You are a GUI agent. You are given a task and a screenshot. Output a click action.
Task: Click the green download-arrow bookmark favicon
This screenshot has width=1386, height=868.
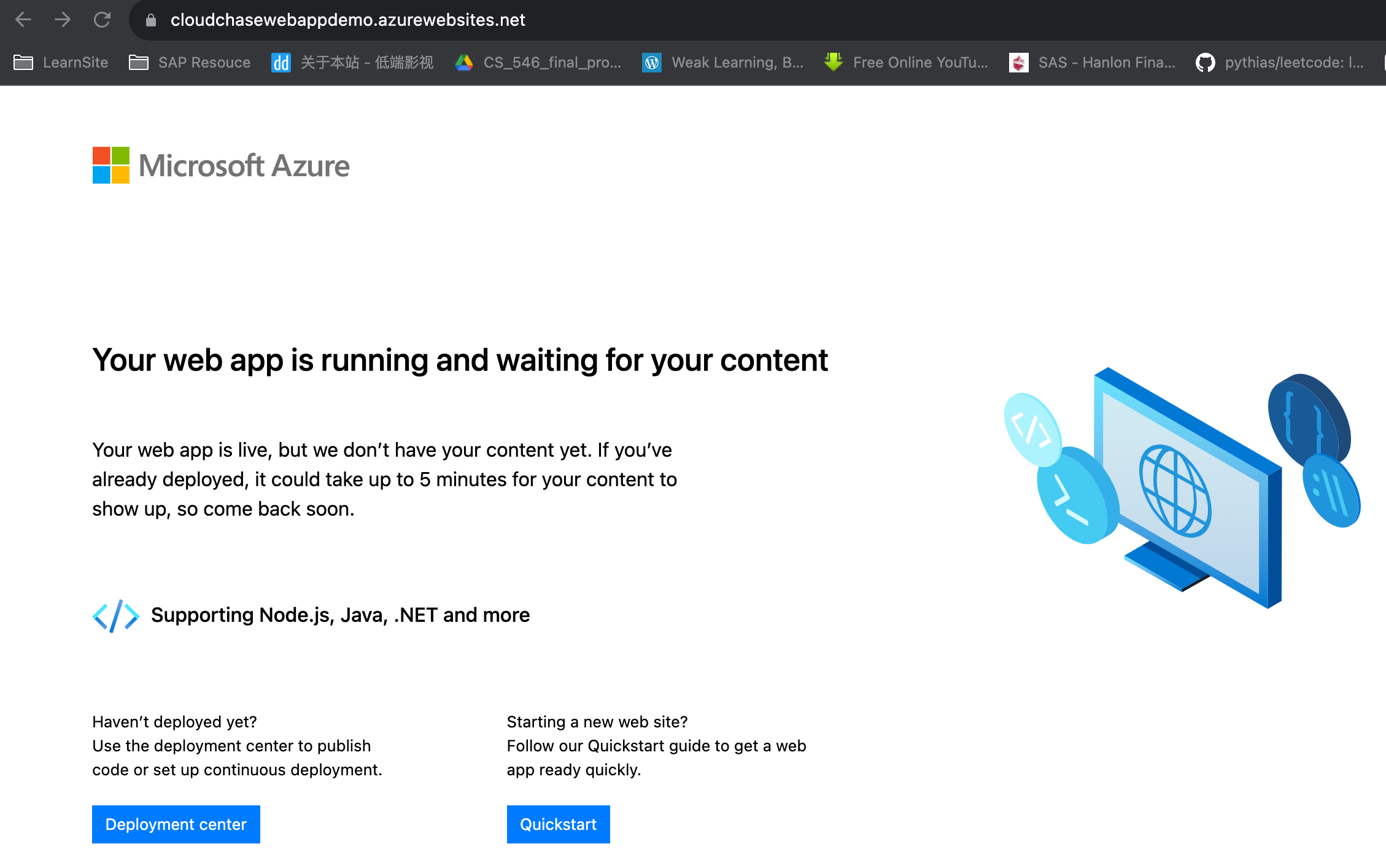[x=833, y=62]
